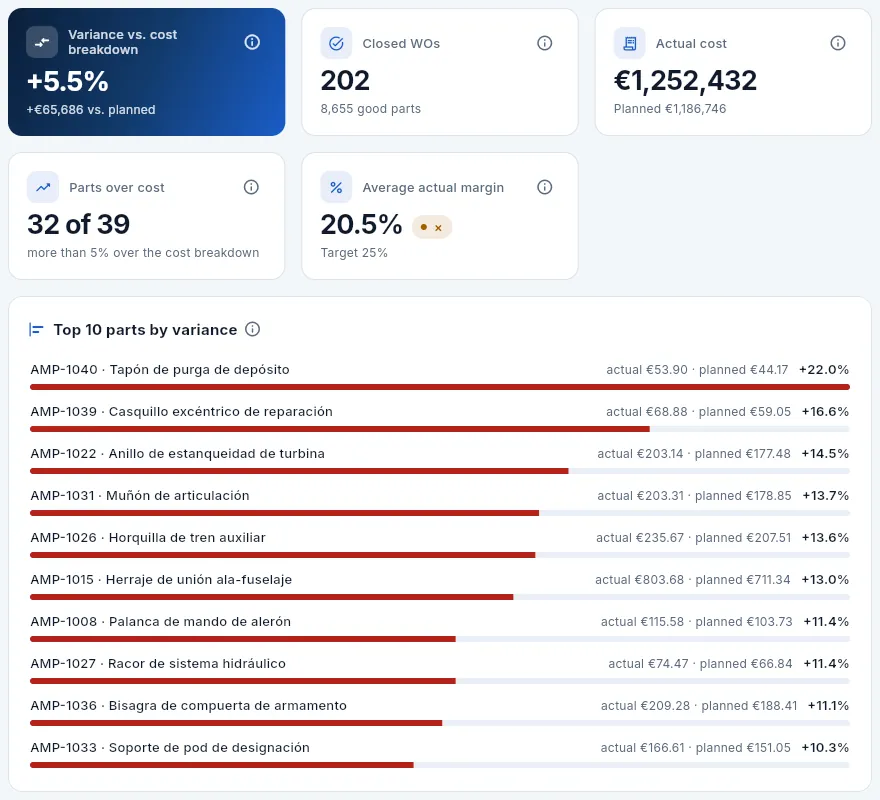
Task: Click info icon beside Top 10 parts heading
Action: (253, 329)
